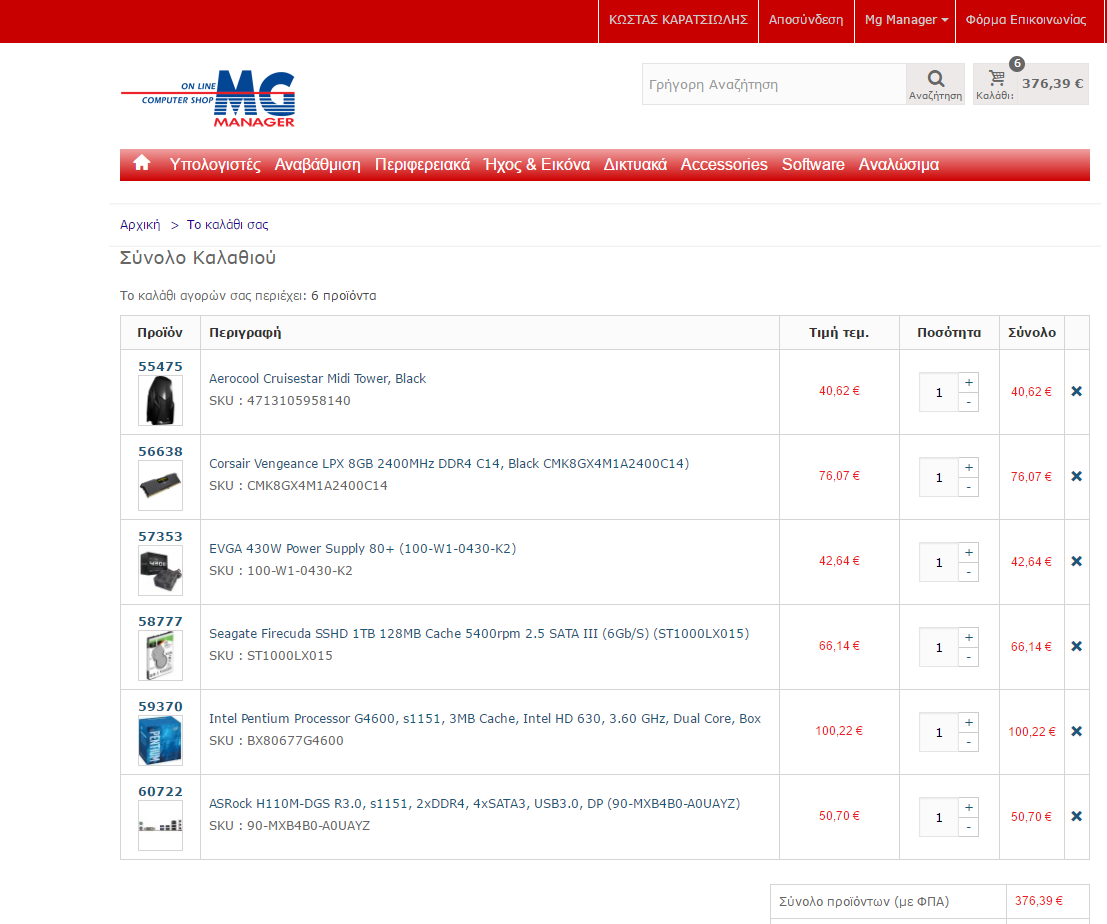Remove Aerocool Cruisestar from the cart

(x=1077, y=391)
